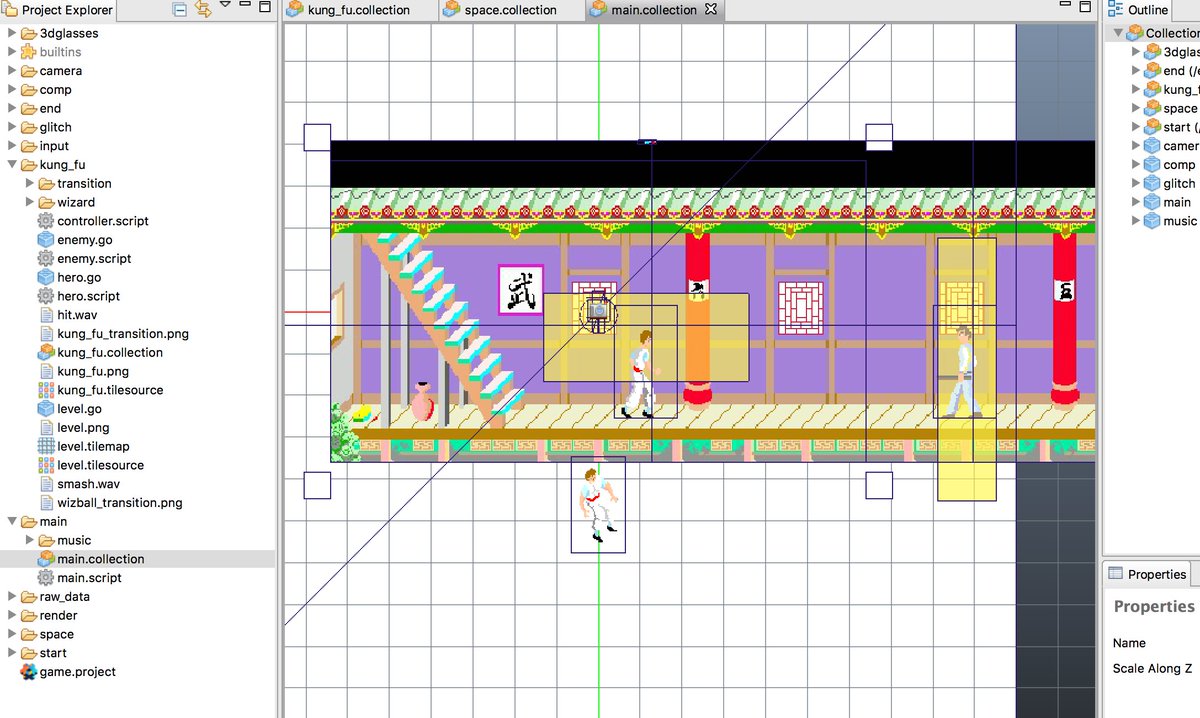Select the enemy sprite on the right
The height and width of the screenshot is (718, 1200).
pyautogui.click(x=964, y=372)
